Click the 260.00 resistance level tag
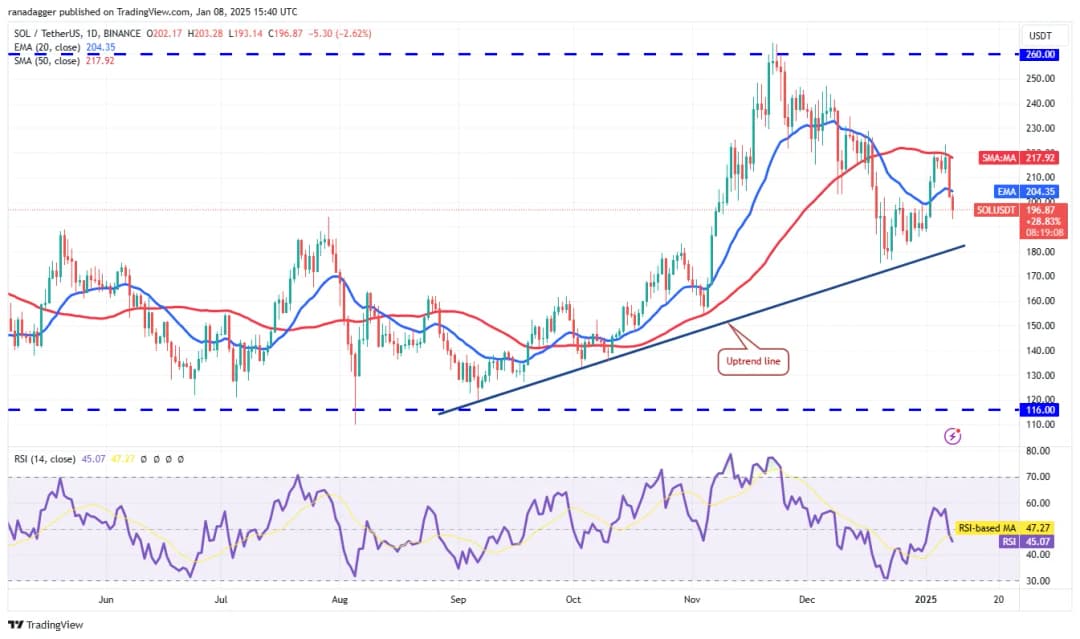This screenshot has height=639, width=1080. tap(1039, 54)
